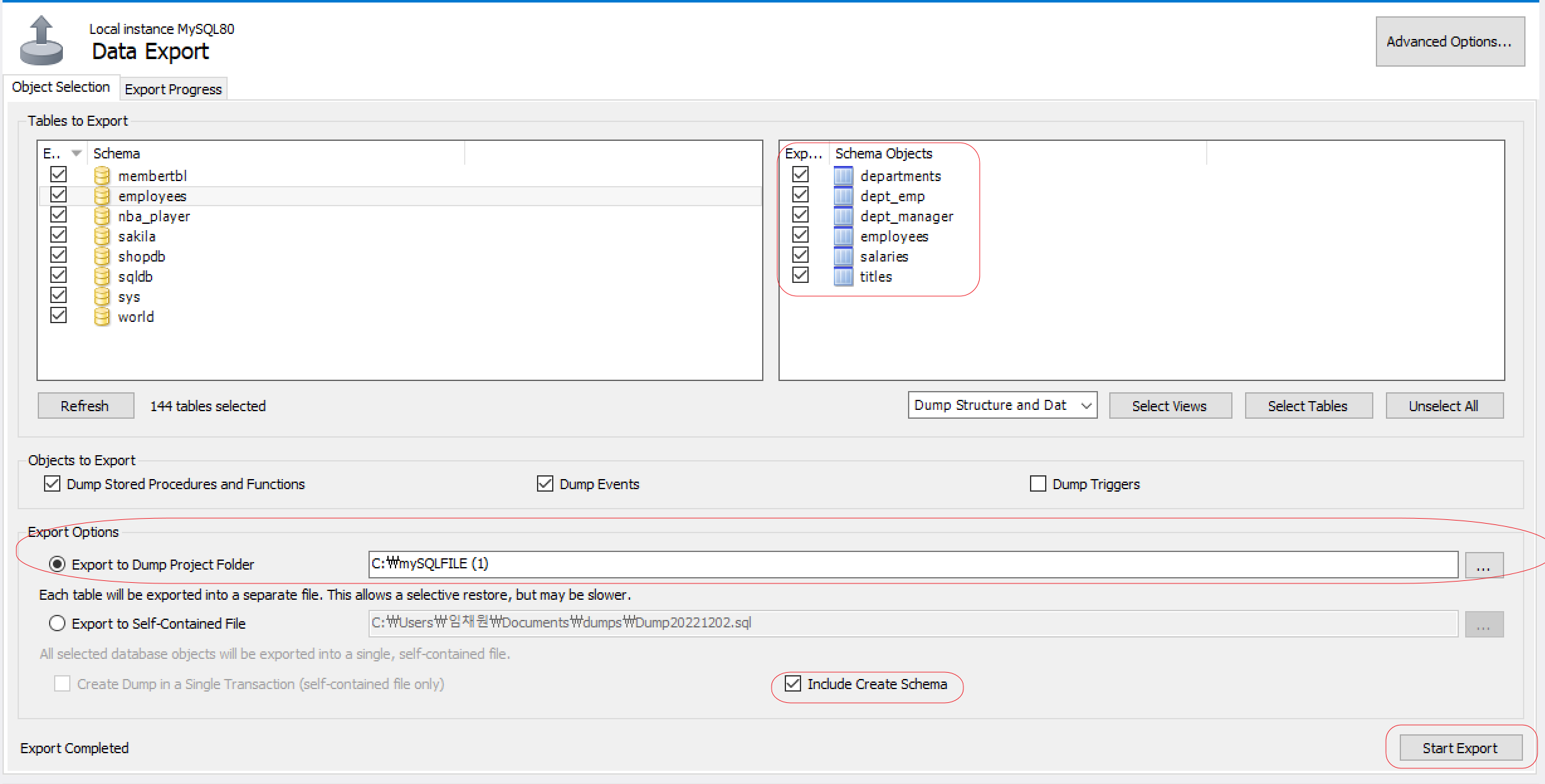
Task: Click the schema list sort arrow
Action: pyautogui.click(x=77, y=153)
